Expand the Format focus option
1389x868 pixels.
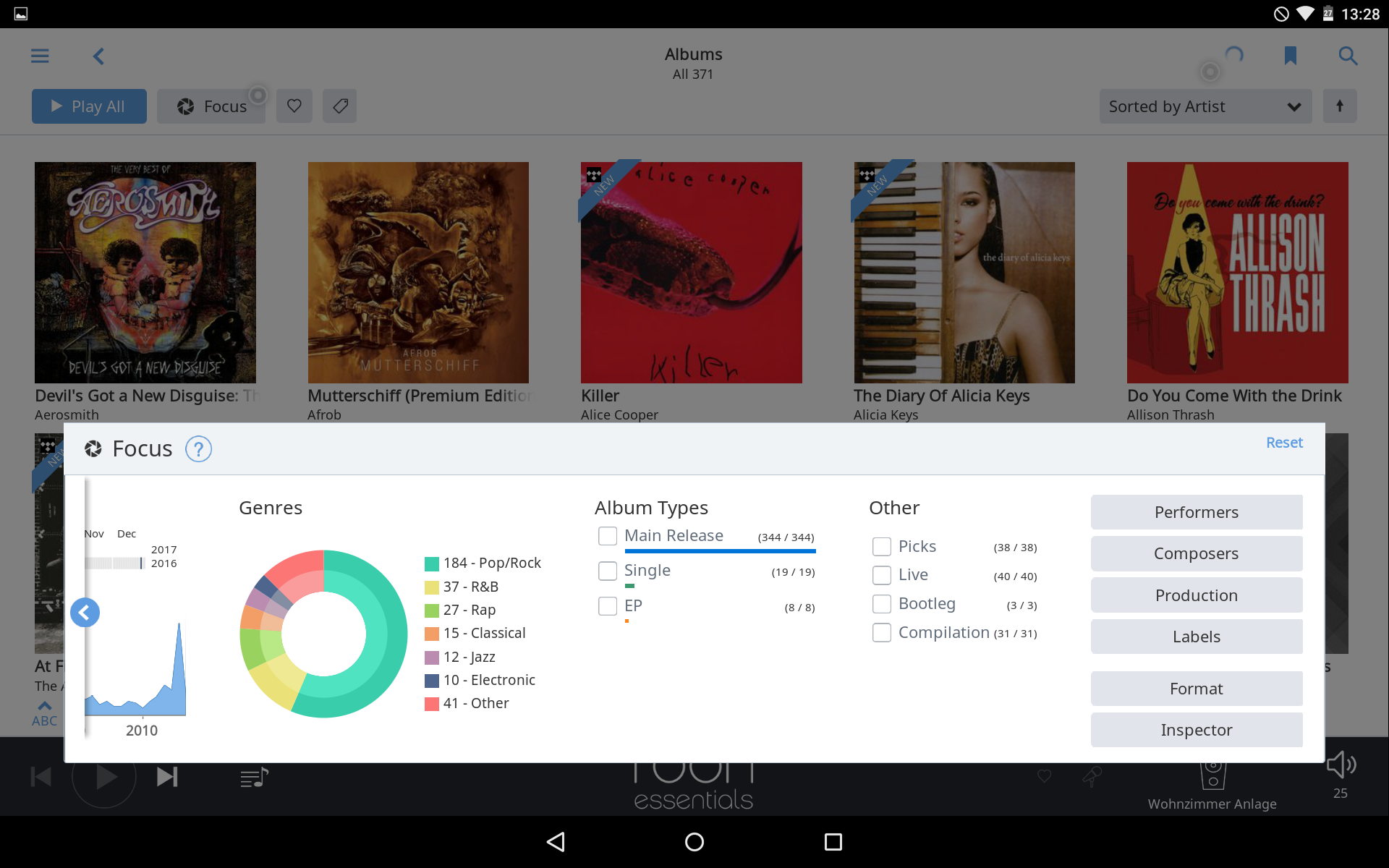1197,689
